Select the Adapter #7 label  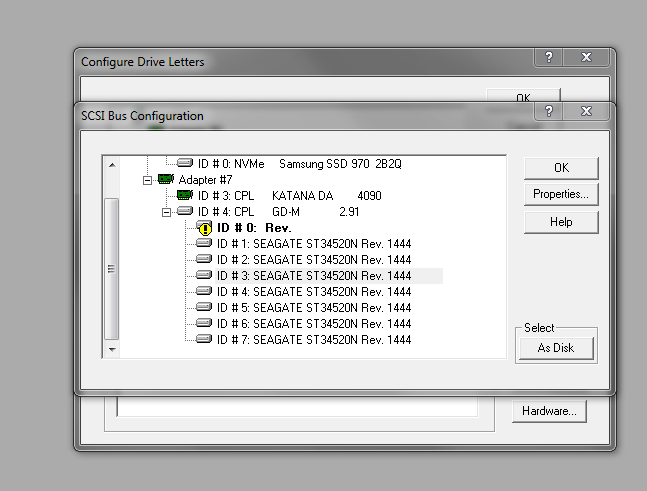205,180
